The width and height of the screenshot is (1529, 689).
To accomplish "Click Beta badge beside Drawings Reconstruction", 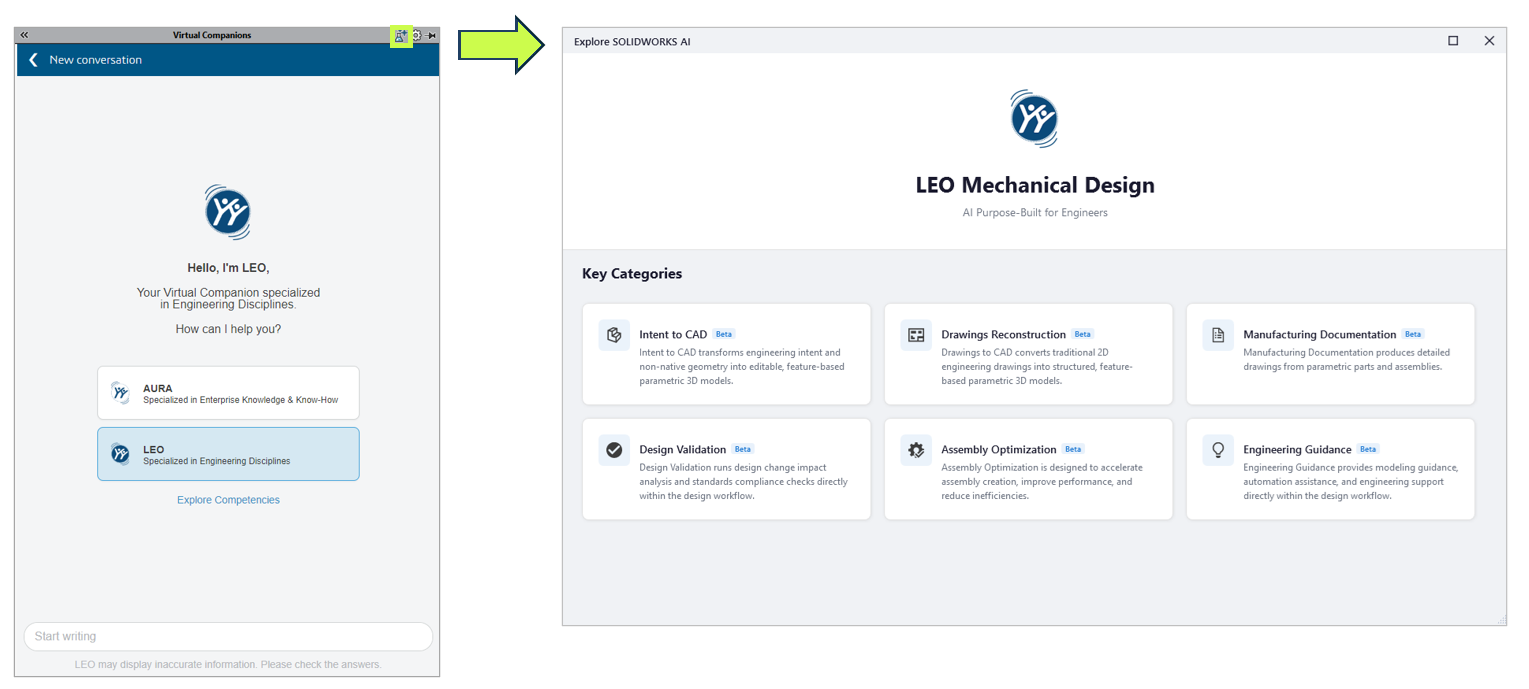I will pos(1083,334).
